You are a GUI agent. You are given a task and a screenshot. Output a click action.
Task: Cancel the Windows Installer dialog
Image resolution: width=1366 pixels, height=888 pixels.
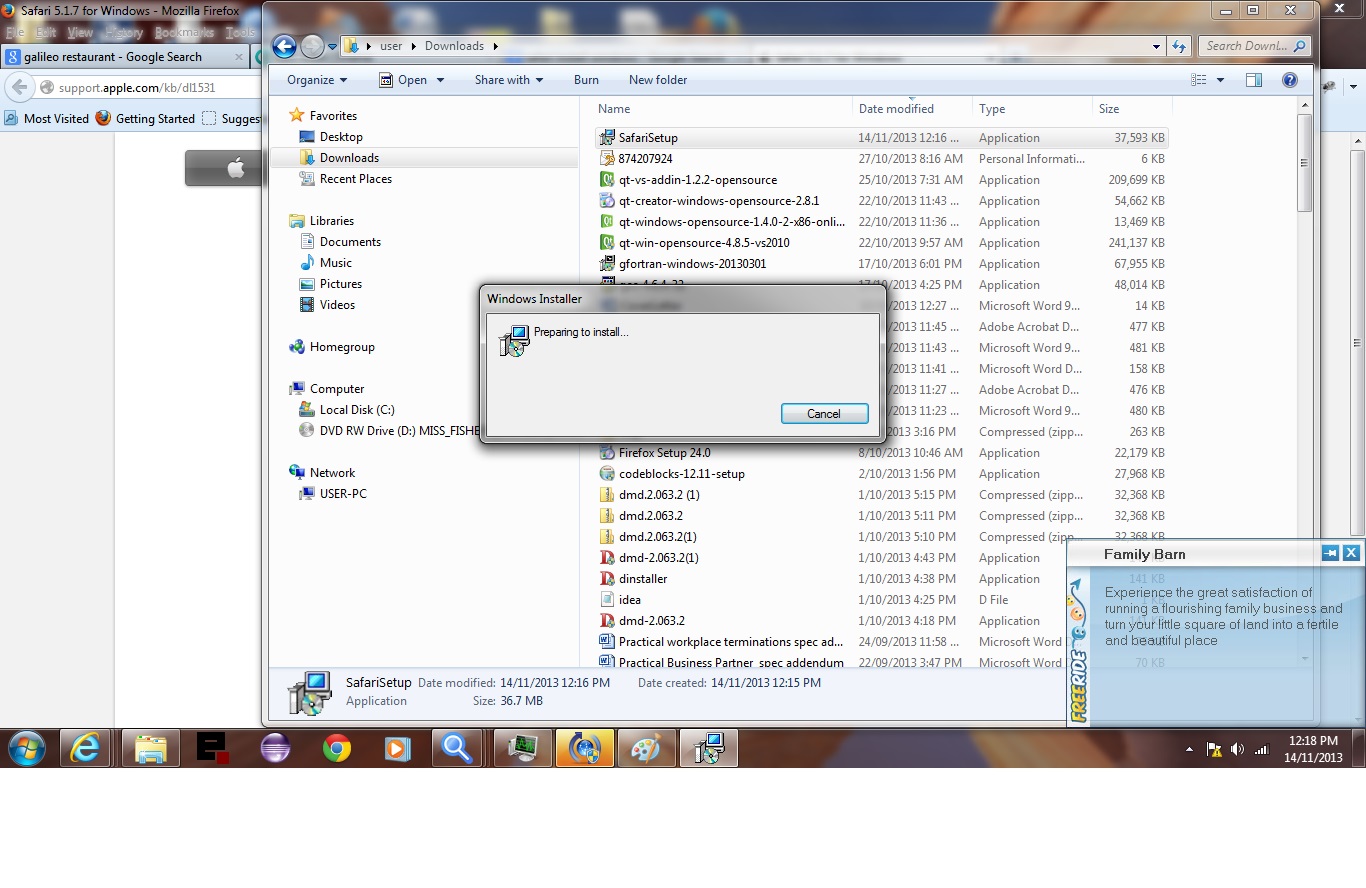(x=824, y=414)
